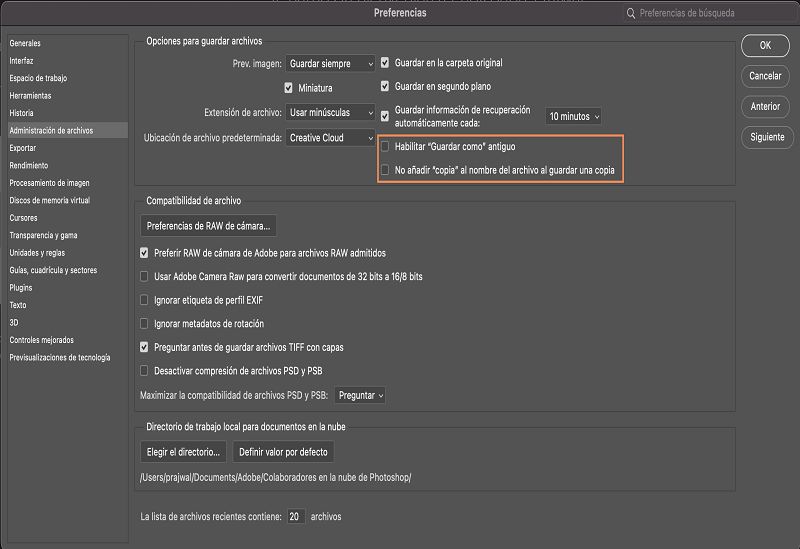Screen dimensions: 800x549
Task: Click Elegir el directorio button
Action: pos(183,452)
